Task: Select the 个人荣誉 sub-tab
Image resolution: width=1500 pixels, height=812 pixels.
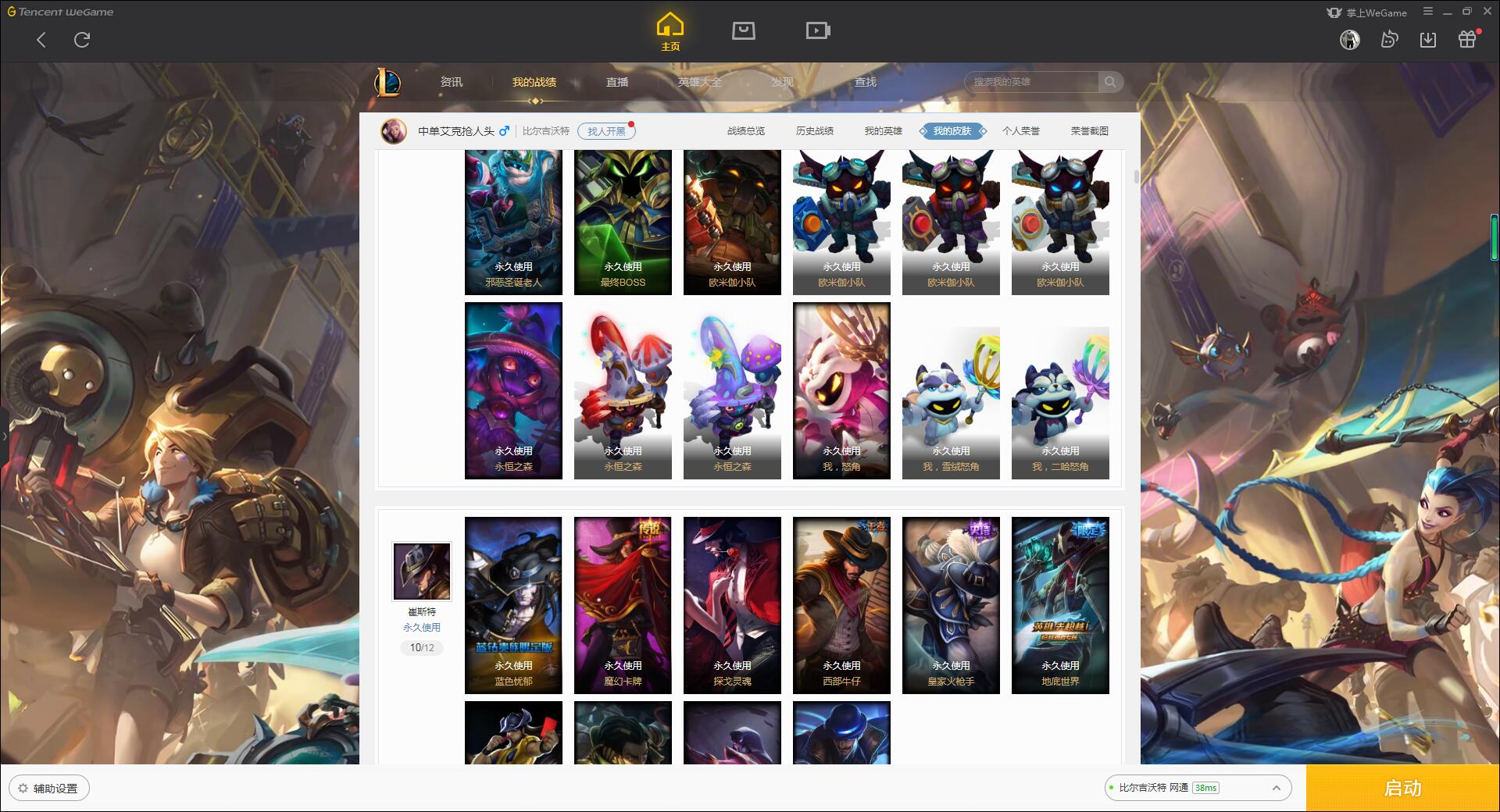Action: coord(1021,131)
